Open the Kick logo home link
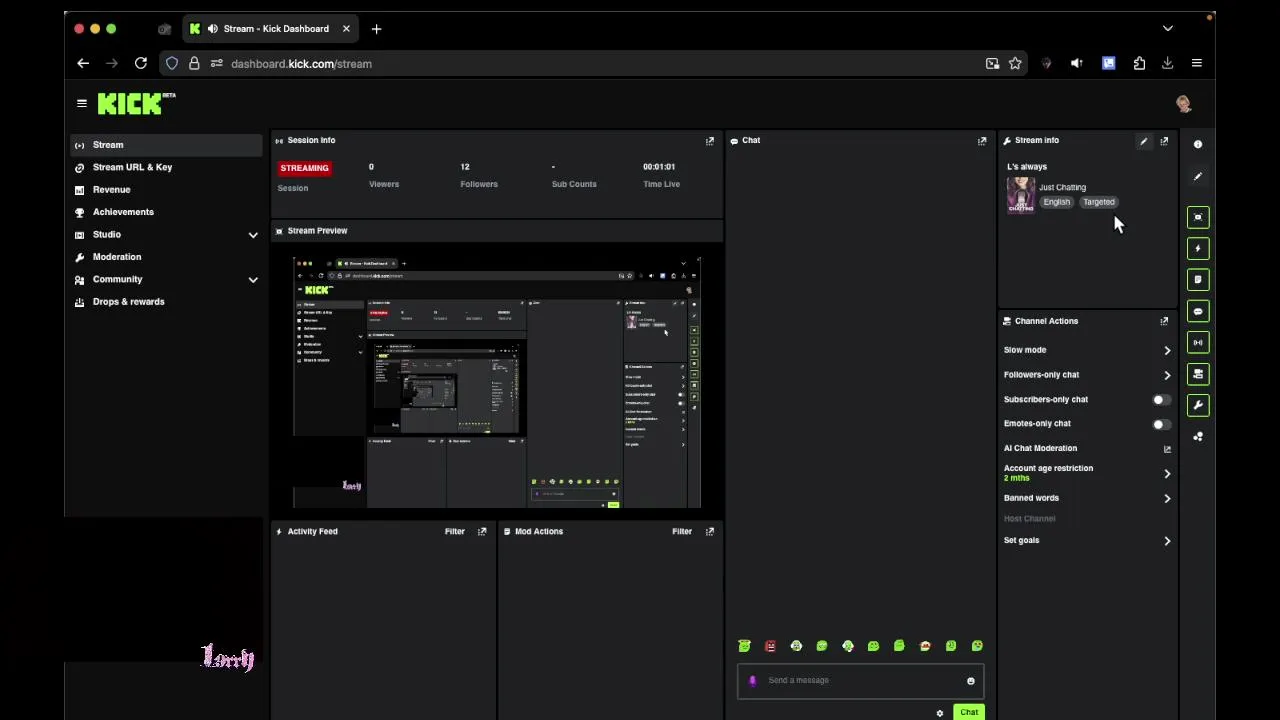 pos(136,103)
